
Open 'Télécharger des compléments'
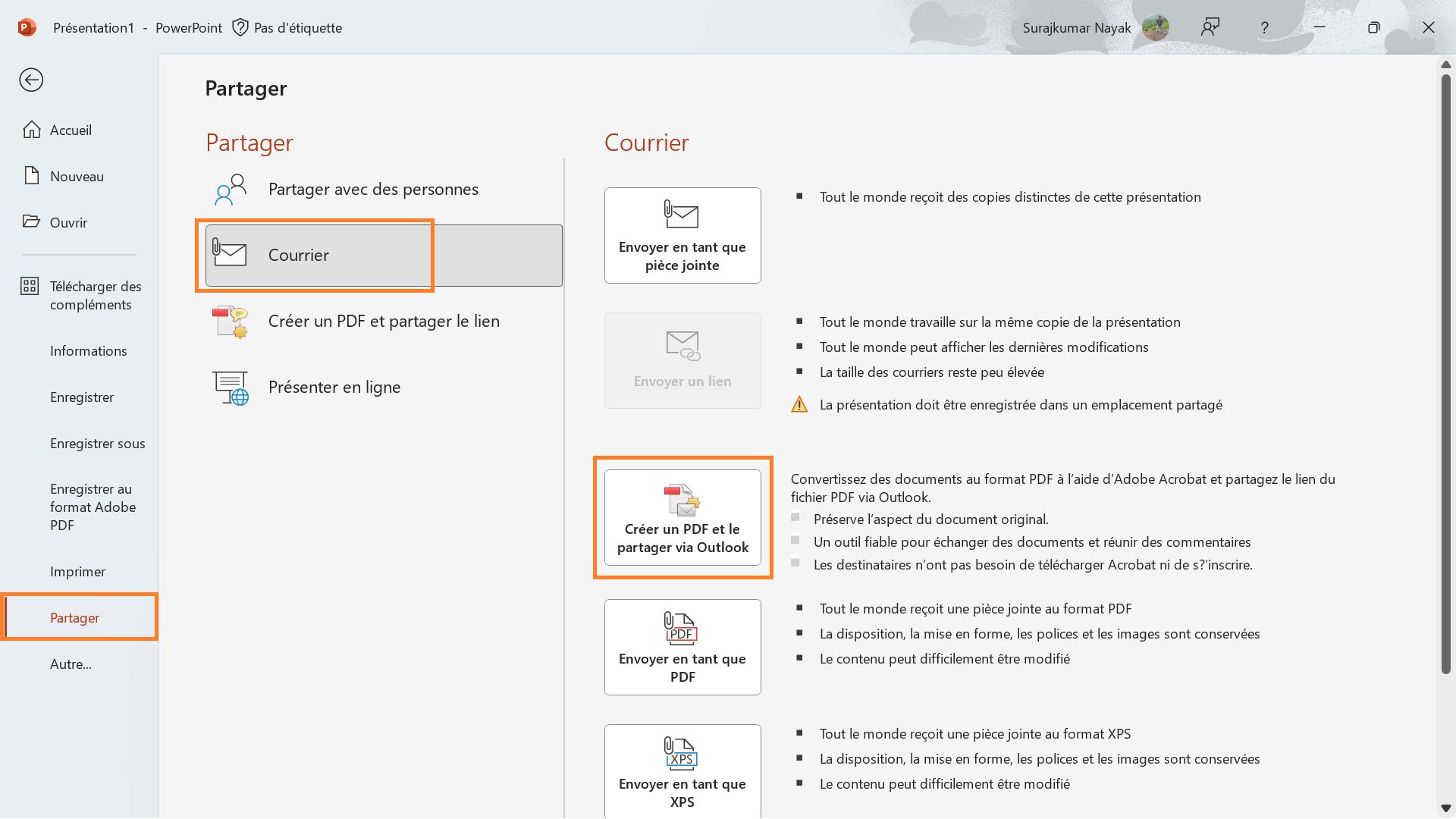95,295
